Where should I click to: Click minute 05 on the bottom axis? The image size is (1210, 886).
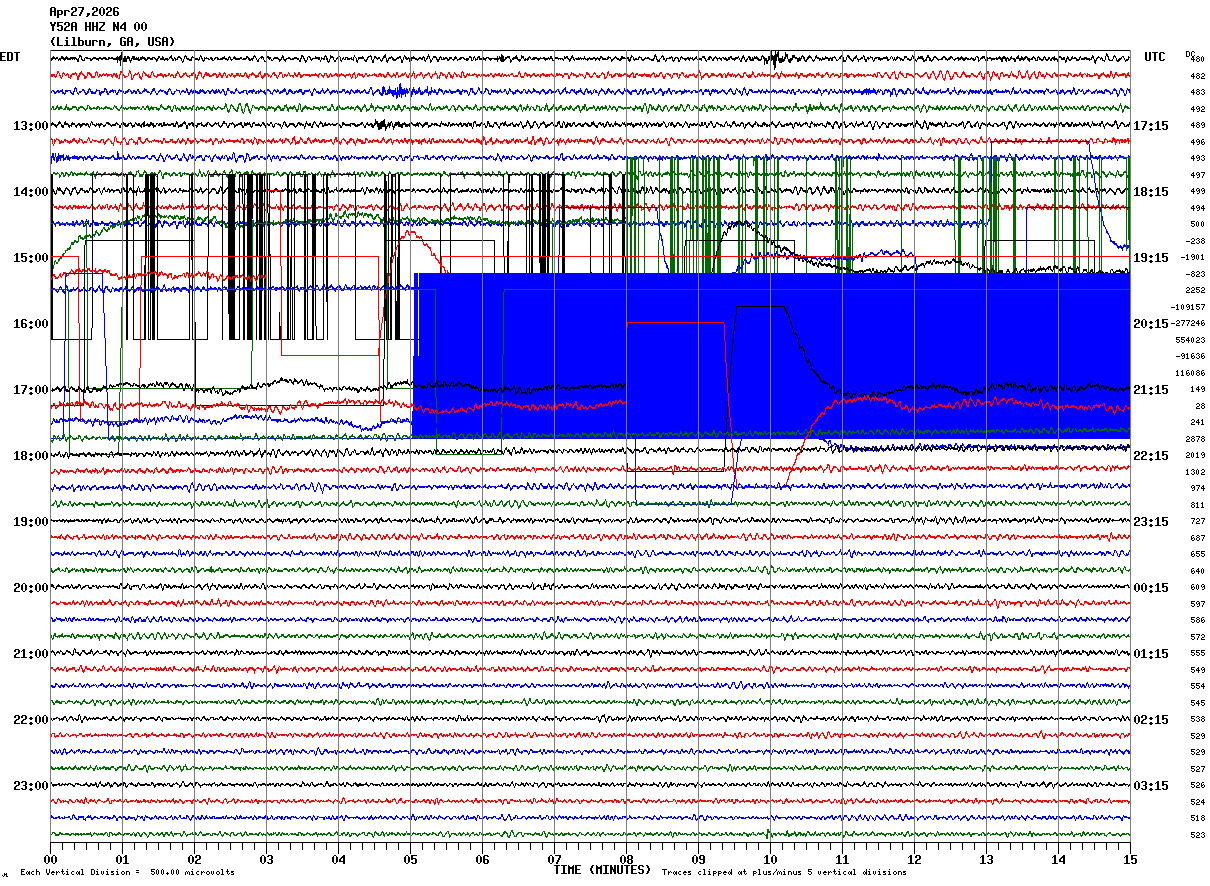click(411, 860)
